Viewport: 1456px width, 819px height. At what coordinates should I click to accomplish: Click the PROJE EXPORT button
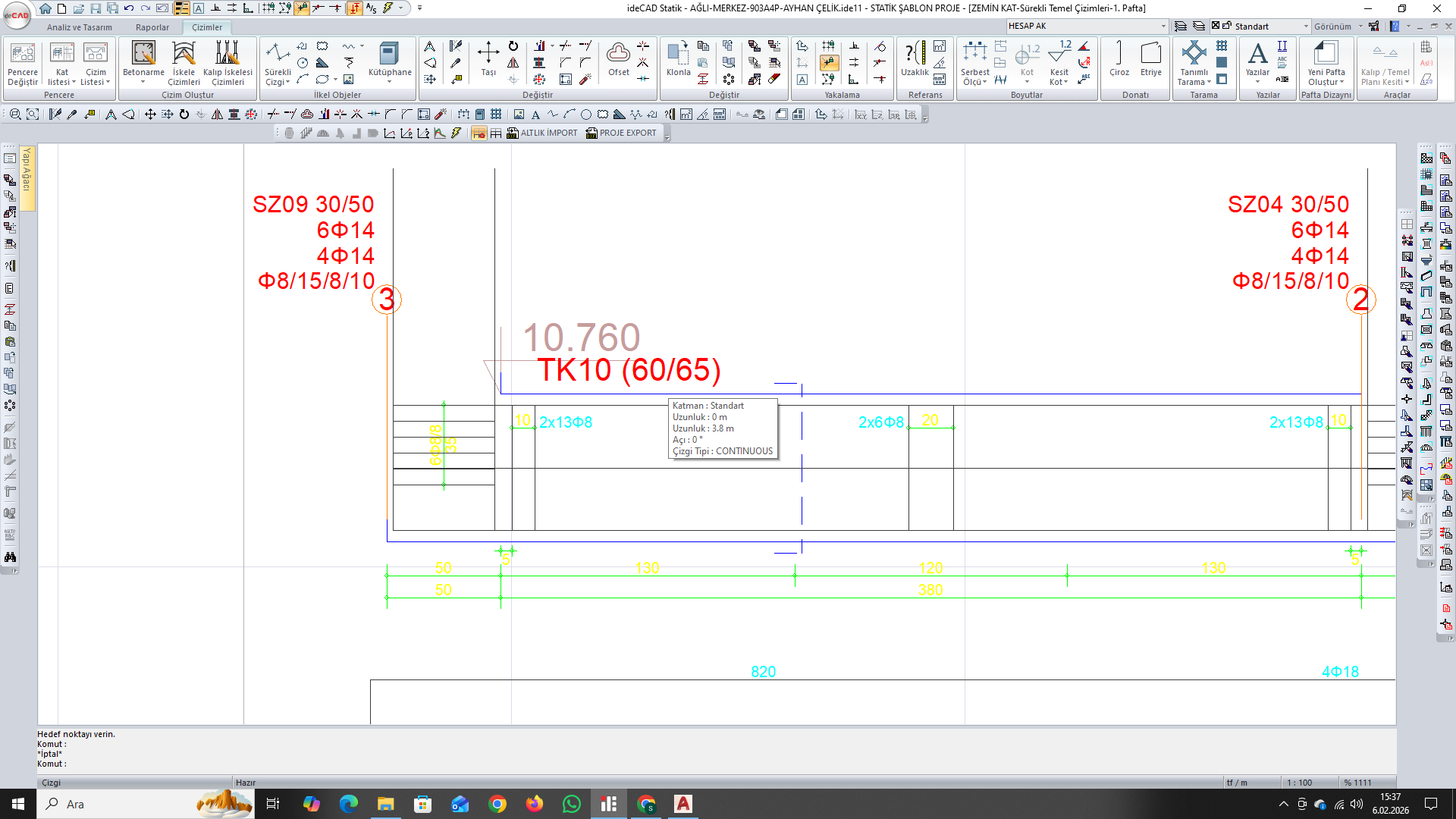[621, 133]
